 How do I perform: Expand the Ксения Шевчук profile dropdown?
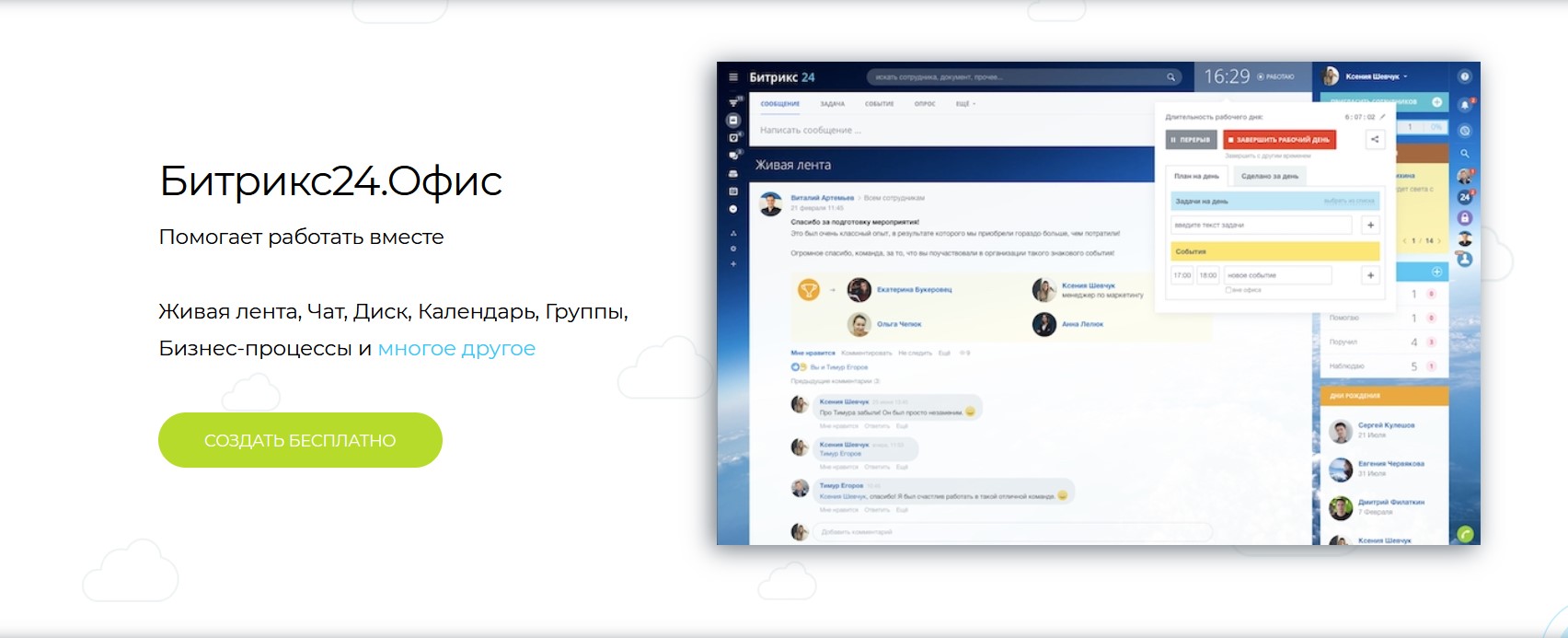pos(1405,76)
